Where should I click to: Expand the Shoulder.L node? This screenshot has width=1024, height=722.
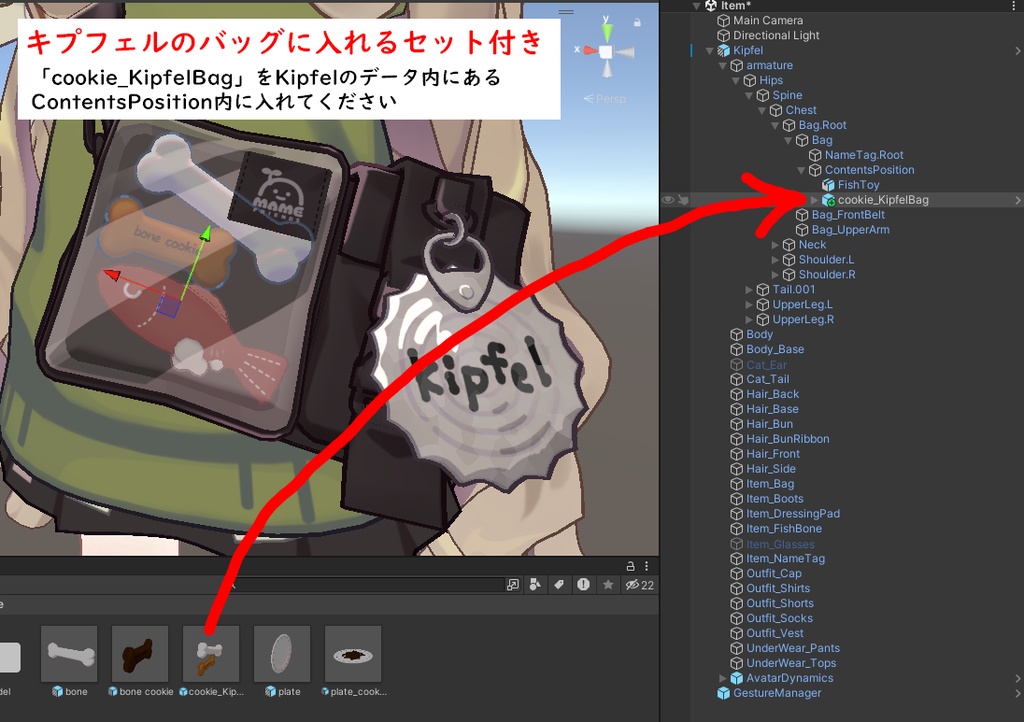click(775, 260)
